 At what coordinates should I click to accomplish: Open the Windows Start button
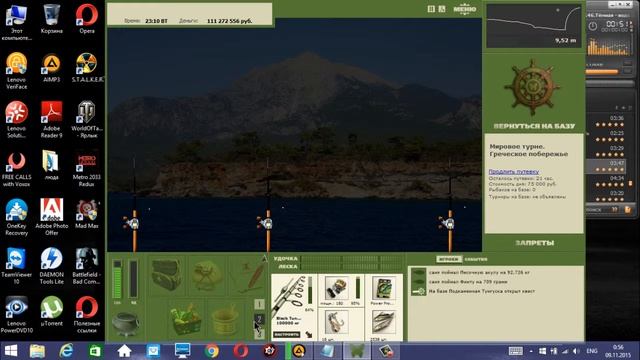11,351
